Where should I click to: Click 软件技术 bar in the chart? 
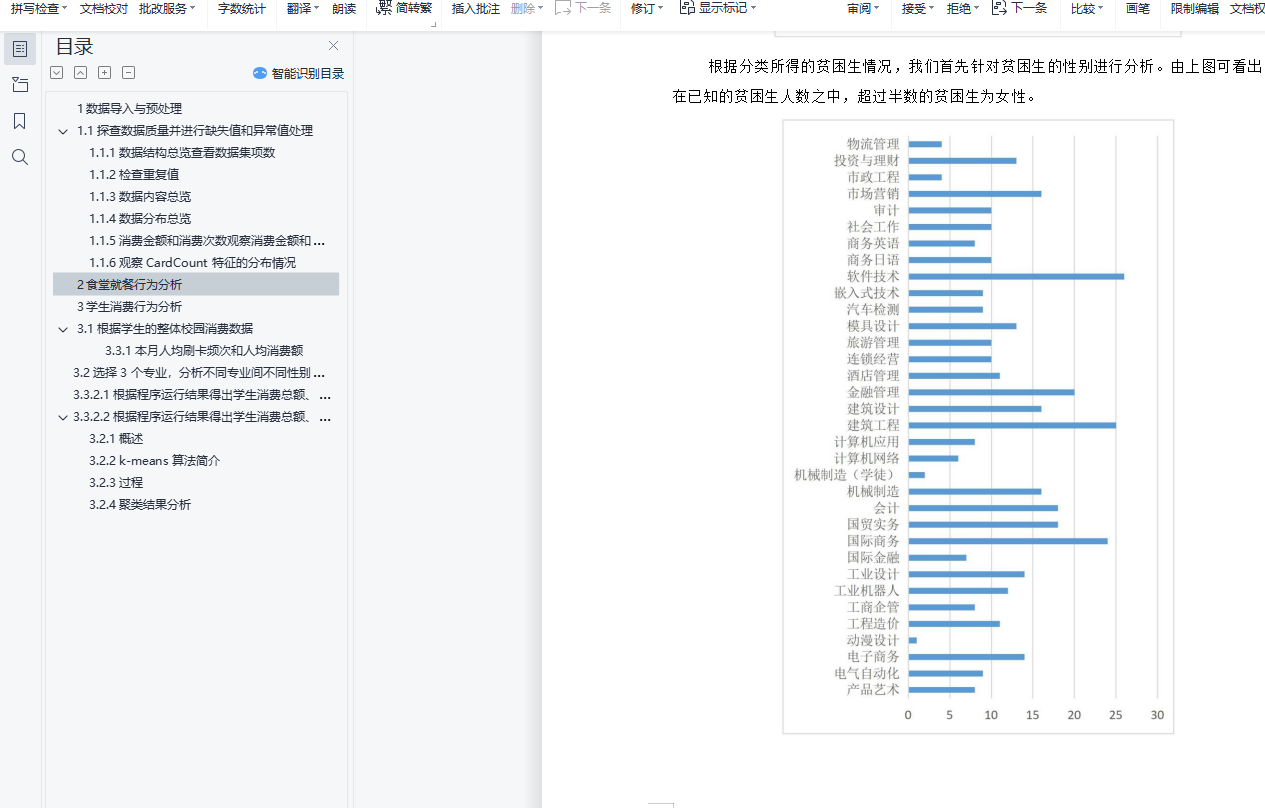coord(1016,276)
